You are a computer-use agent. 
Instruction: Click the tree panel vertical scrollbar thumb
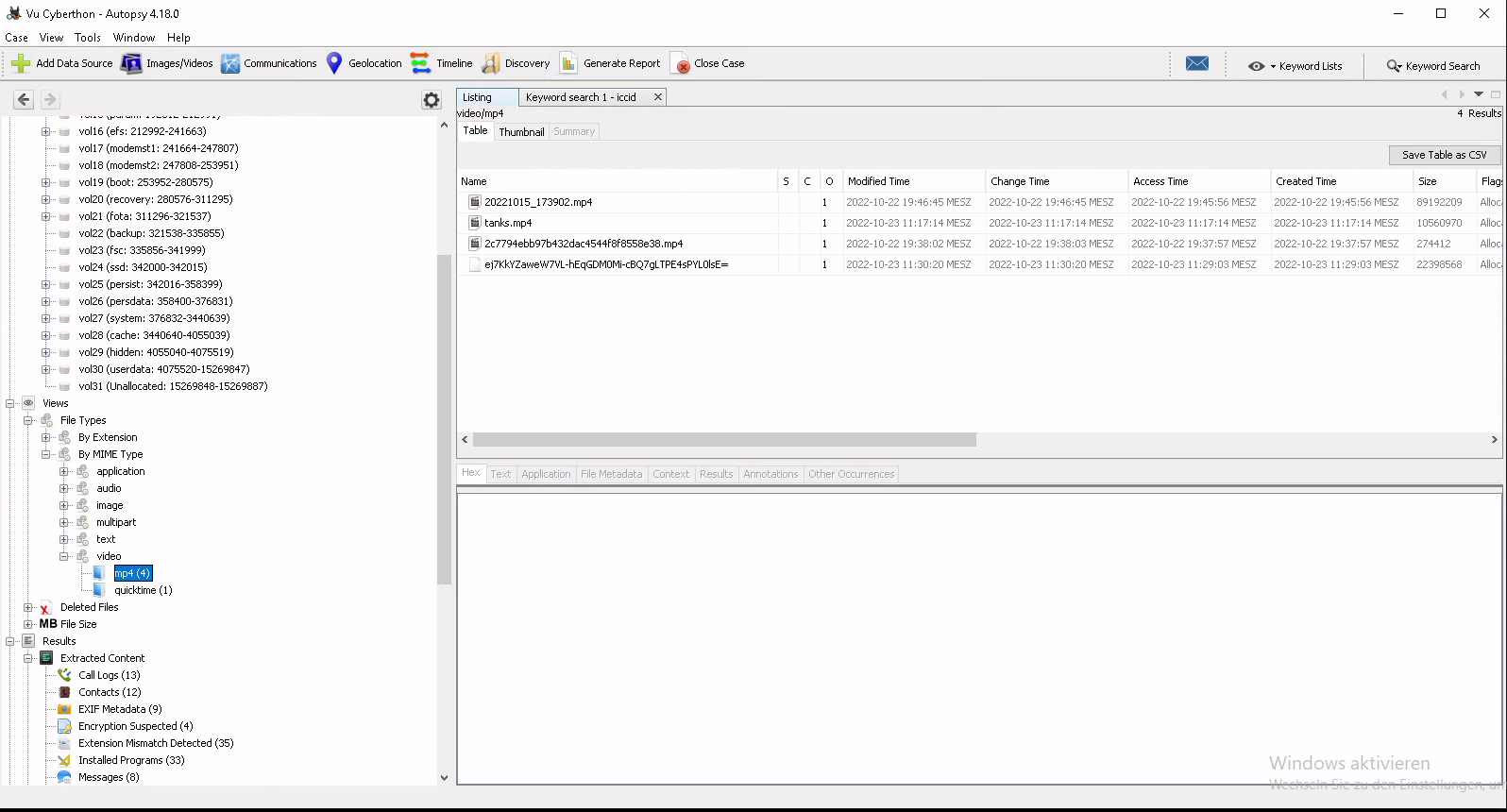tap(444, 420)
